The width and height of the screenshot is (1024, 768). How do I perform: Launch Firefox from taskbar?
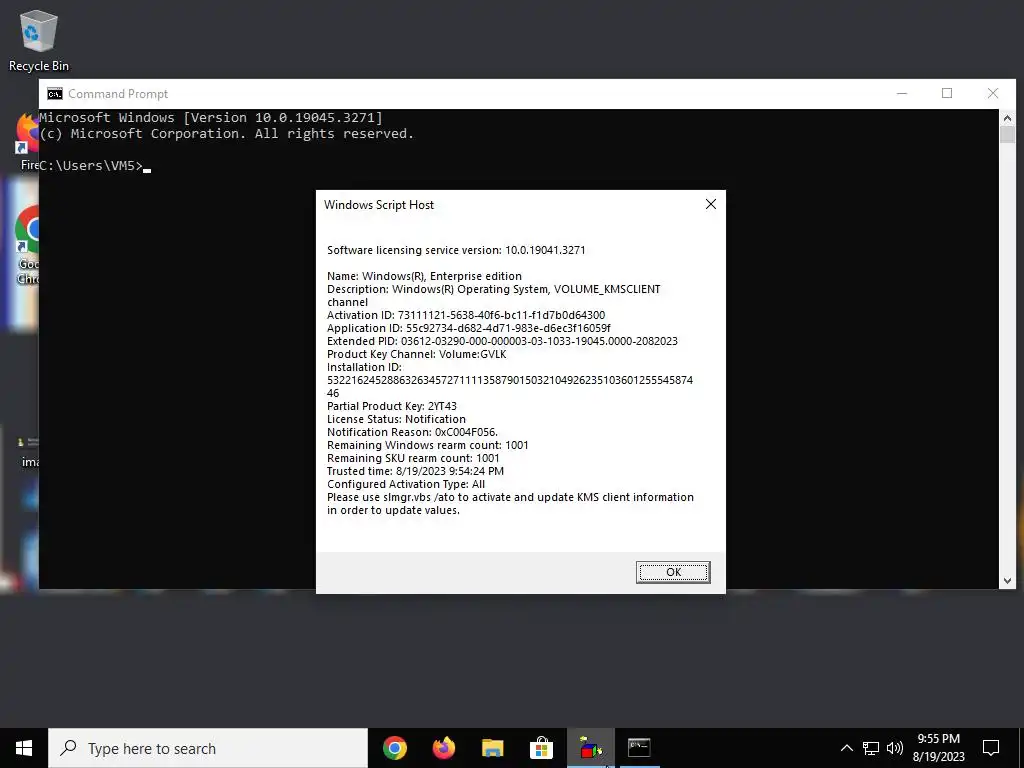click(444, 748)
